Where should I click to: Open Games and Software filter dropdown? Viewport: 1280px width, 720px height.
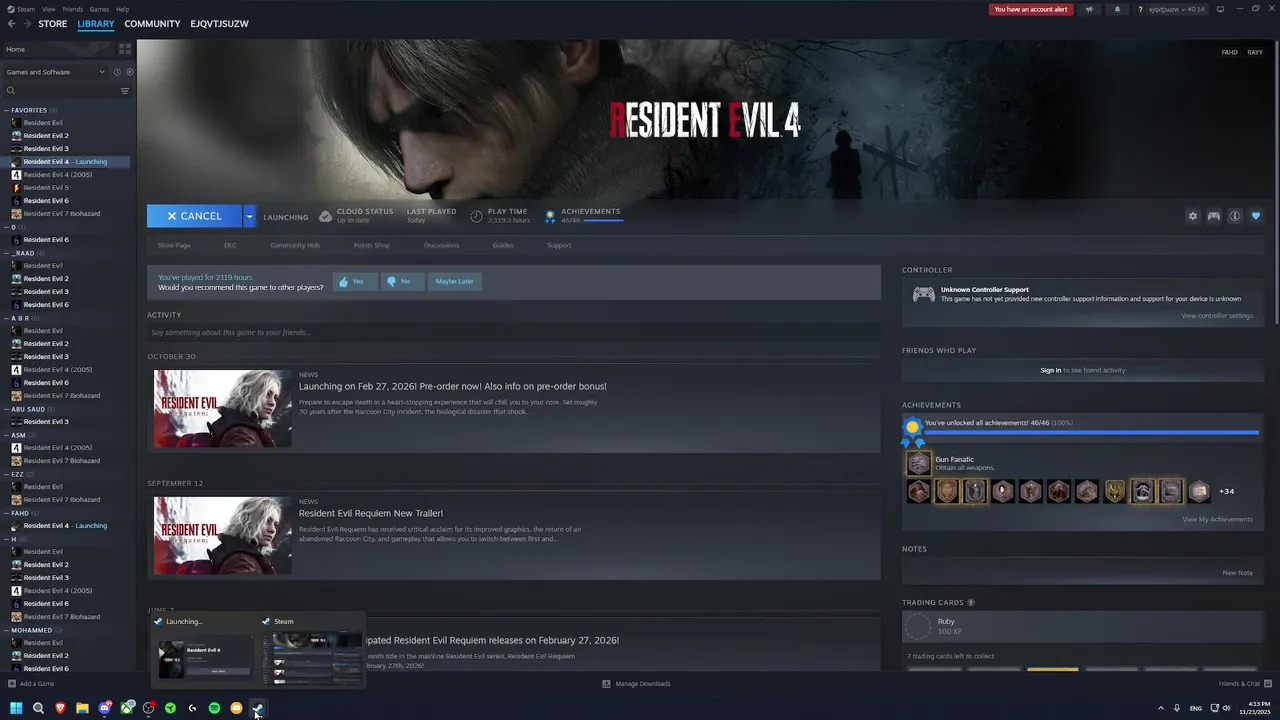pyautogui.click(x=55, y=72)
